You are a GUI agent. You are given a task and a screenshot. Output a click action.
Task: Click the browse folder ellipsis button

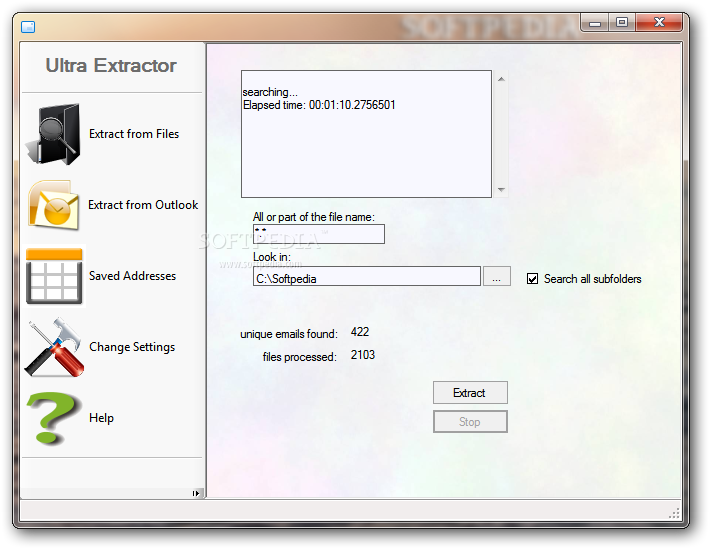497,276
